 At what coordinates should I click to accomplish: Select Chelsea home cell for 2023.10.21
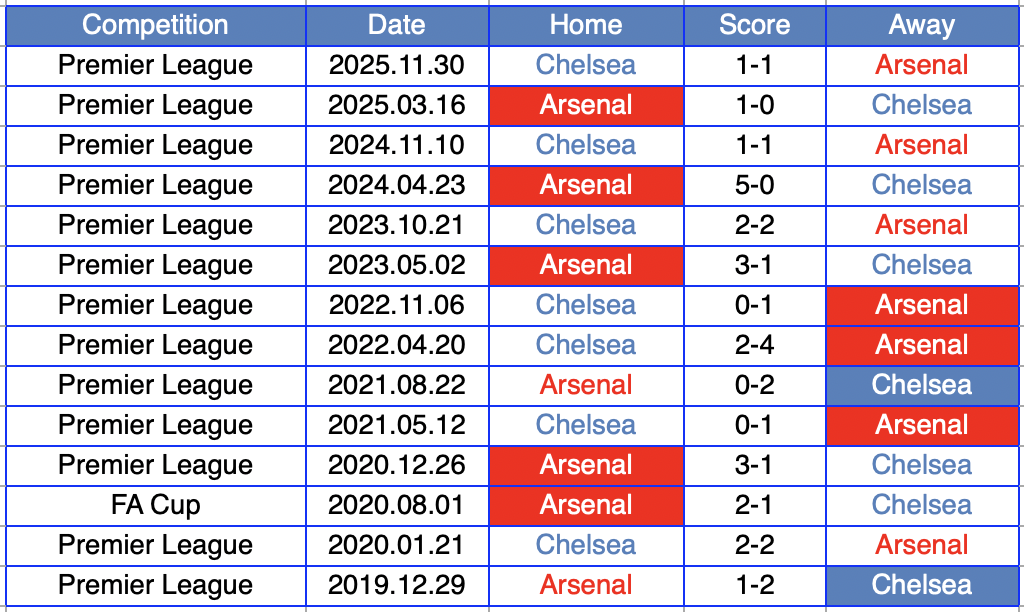point(586,225)
